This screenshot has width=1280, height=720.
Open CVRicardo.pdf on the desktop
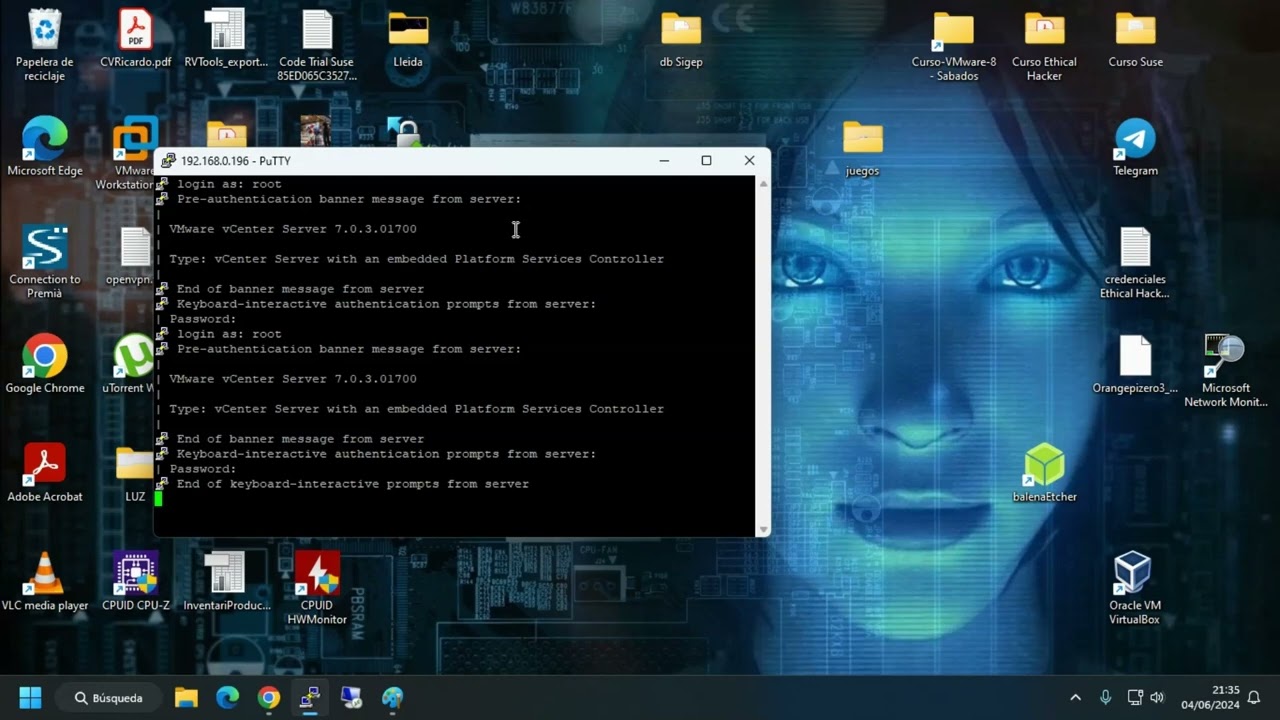pos(136,40)
